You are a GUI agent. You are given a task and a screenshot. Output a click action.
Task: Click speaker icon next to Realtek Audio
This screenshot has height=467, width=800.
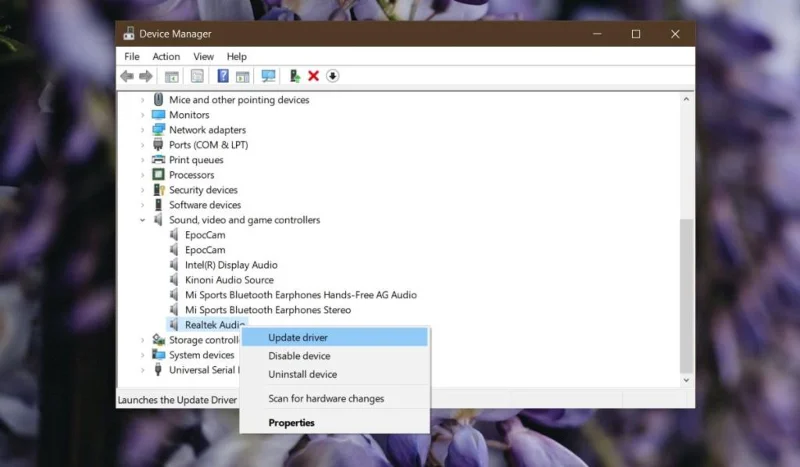pyautogui.click(x=174, y=325)
